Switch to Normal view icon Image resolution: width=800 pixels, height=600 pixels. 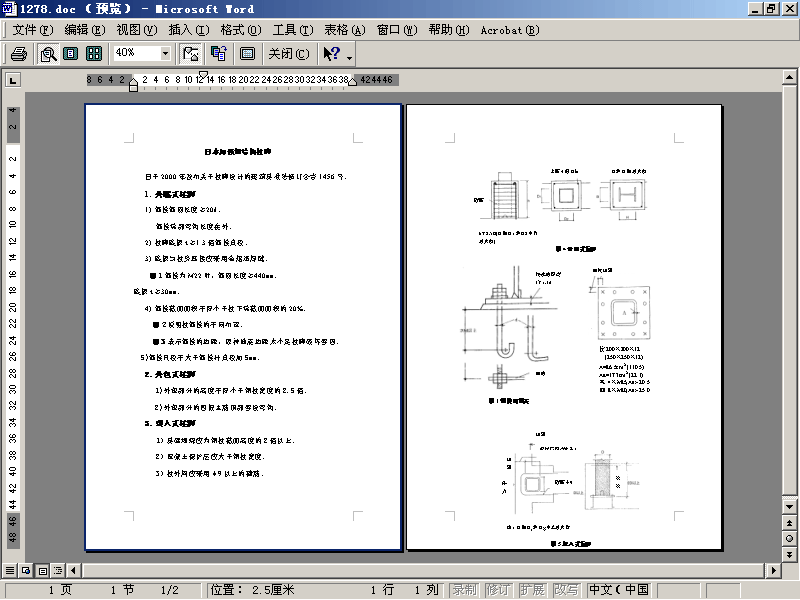(10, 570)
